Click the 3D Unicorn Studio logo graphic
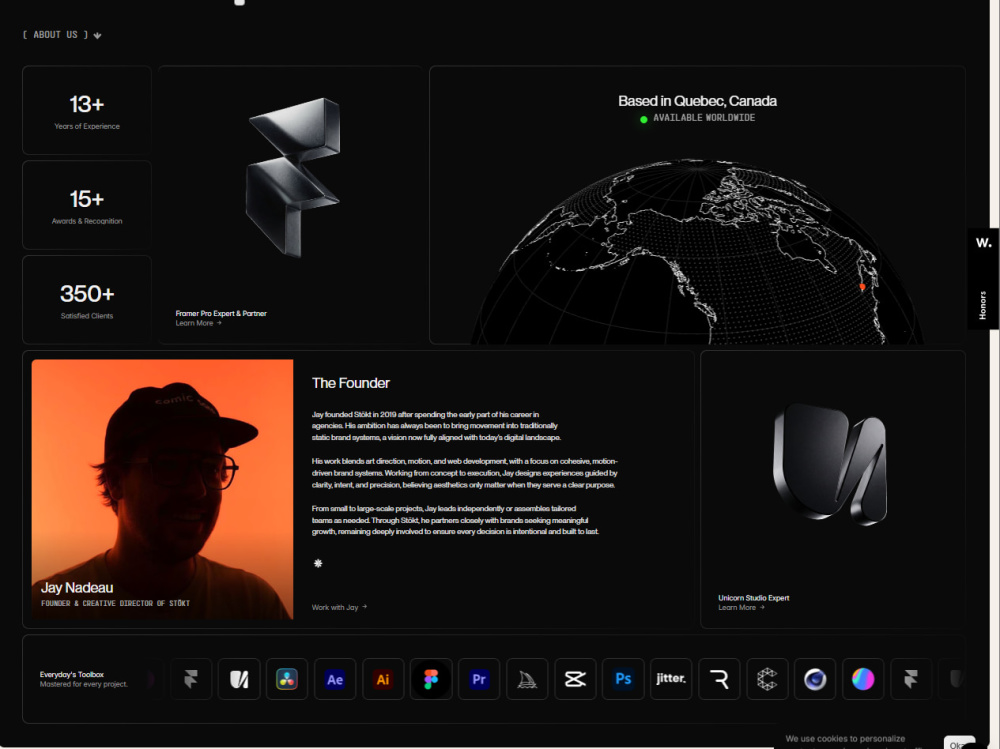The height and width of the screenshot is (749, 1000). click(x=830, y=464)
